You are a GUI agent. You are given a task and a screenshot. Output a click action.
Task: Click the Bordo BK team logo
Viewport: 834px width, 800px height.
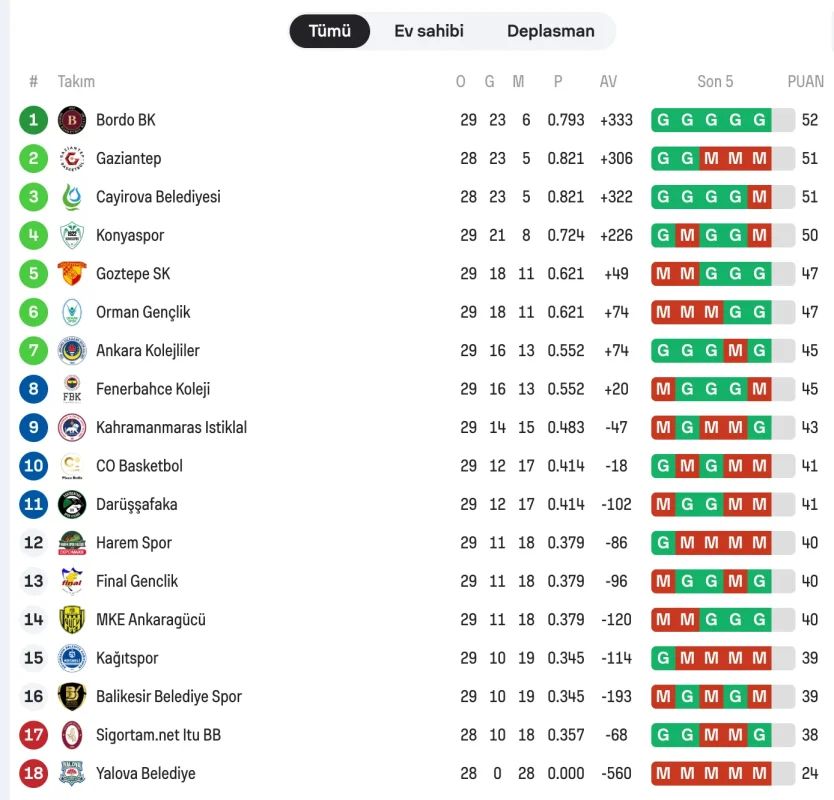click(72, 120)
